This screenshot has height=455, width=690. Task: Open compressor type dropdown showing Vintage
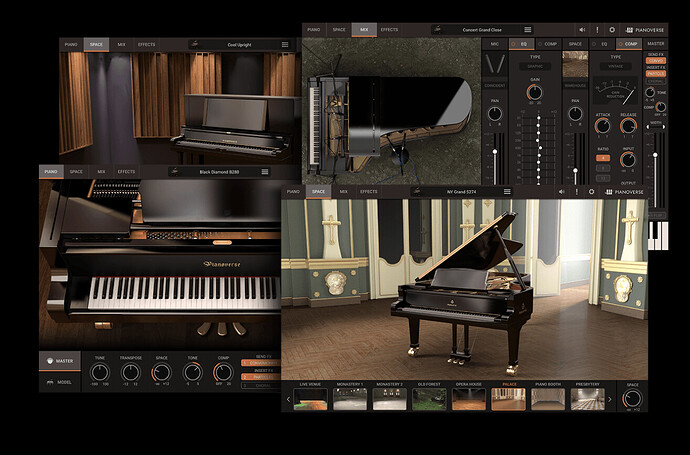(616, 66)
